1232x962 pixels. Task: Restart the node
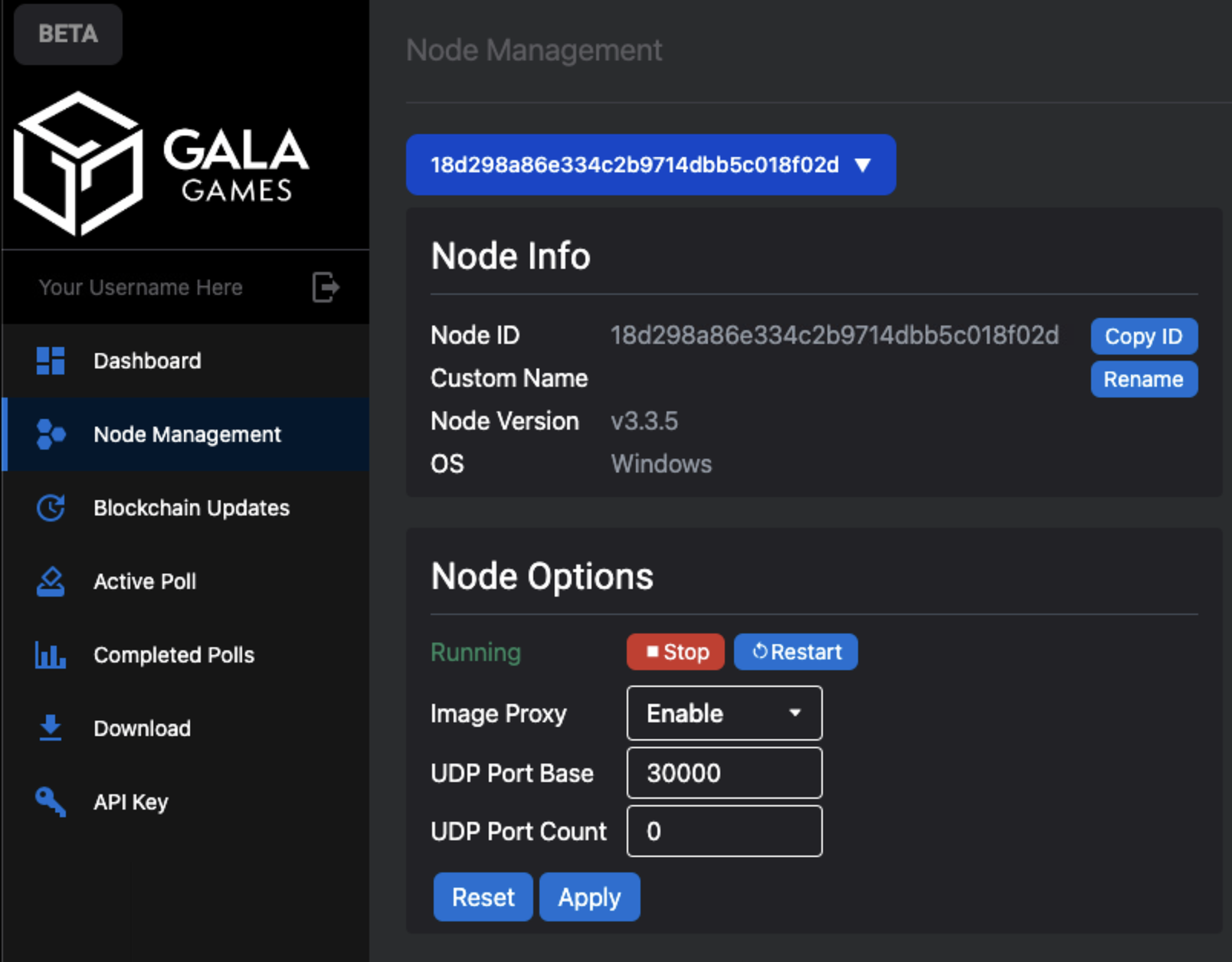click(x=796, y=652)
